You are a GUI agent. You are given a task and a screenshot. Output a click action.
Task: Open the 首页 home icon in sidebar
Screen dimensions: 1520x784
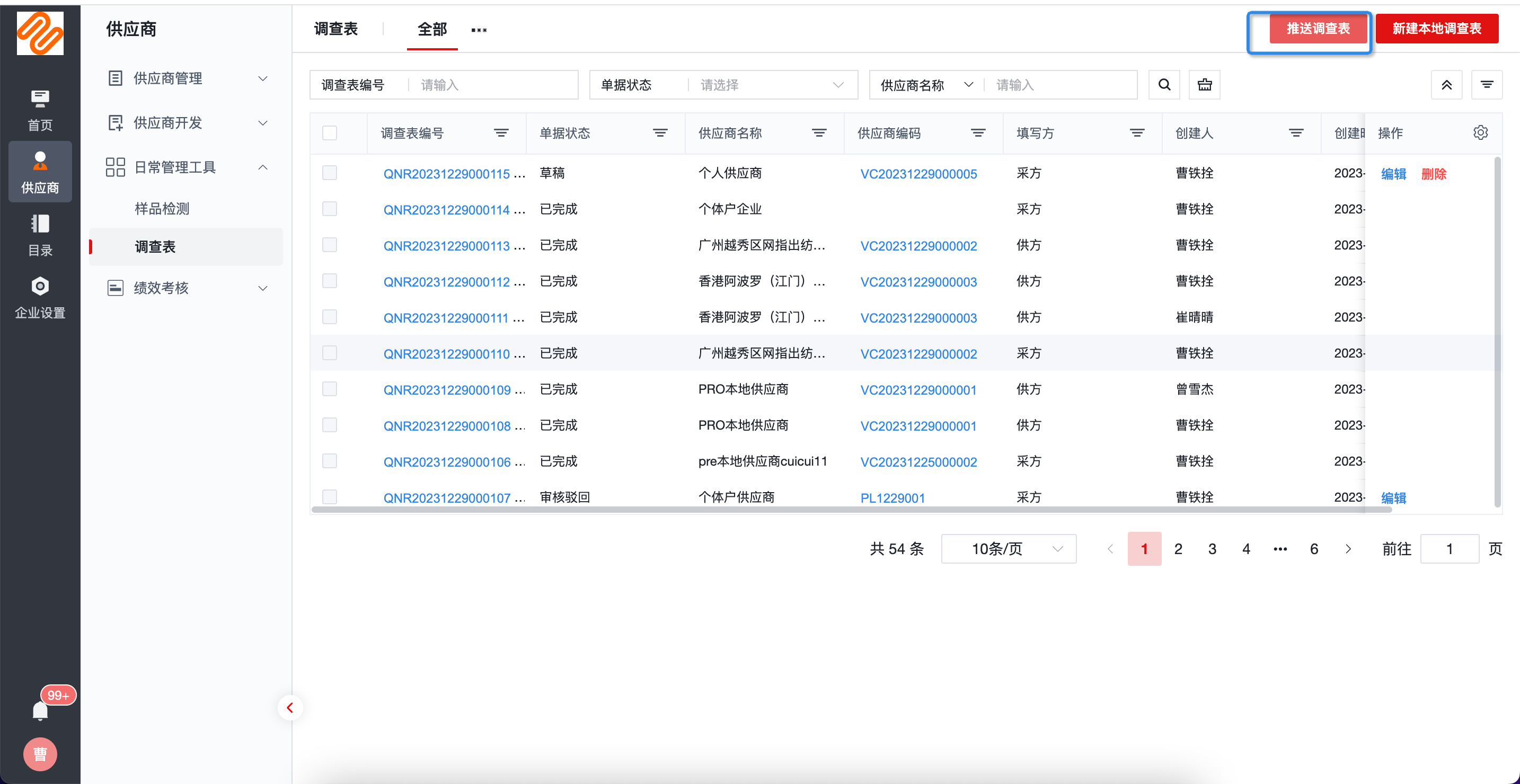(x=40, y=110)
